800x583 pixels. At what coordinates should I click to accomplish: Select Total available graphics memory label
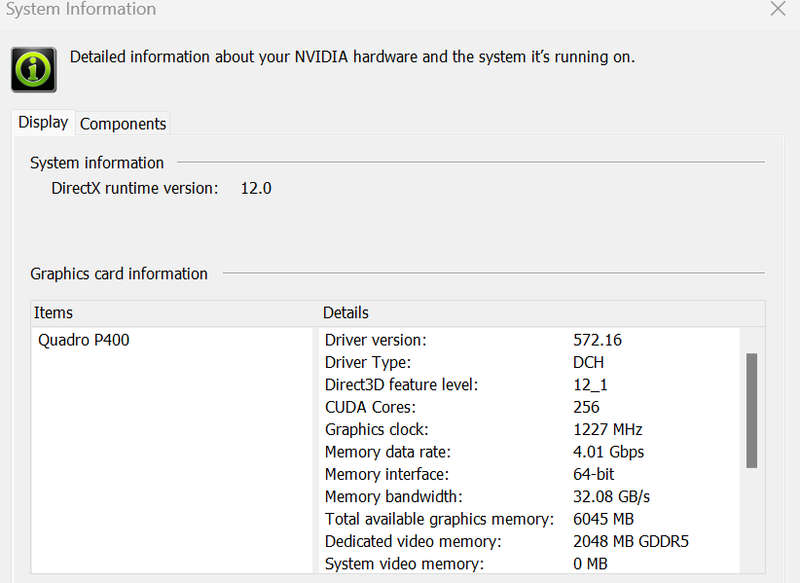(x=439, y=519)
